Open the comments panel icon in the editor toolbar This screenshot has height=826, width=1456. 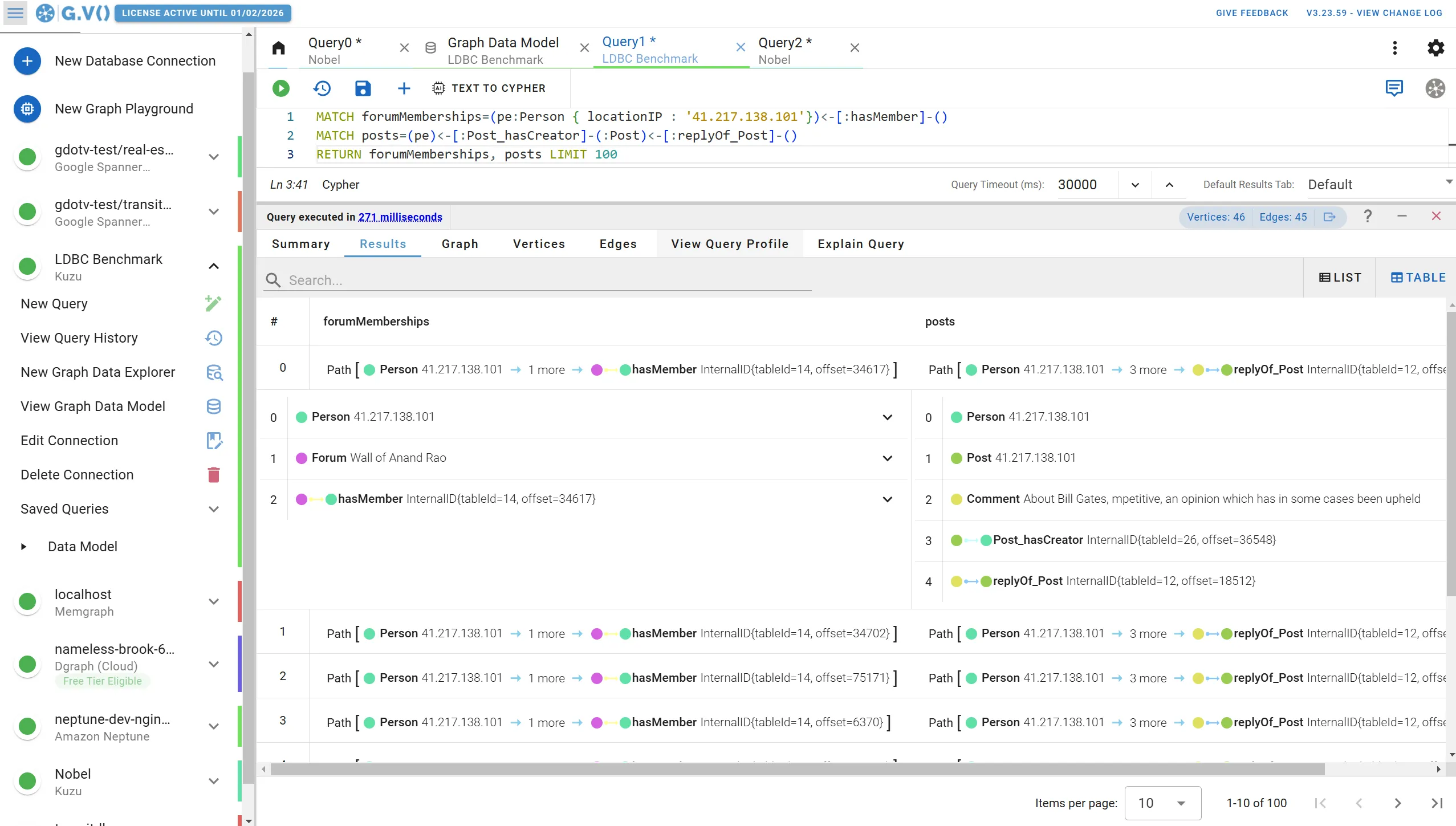pos(1394,88)
